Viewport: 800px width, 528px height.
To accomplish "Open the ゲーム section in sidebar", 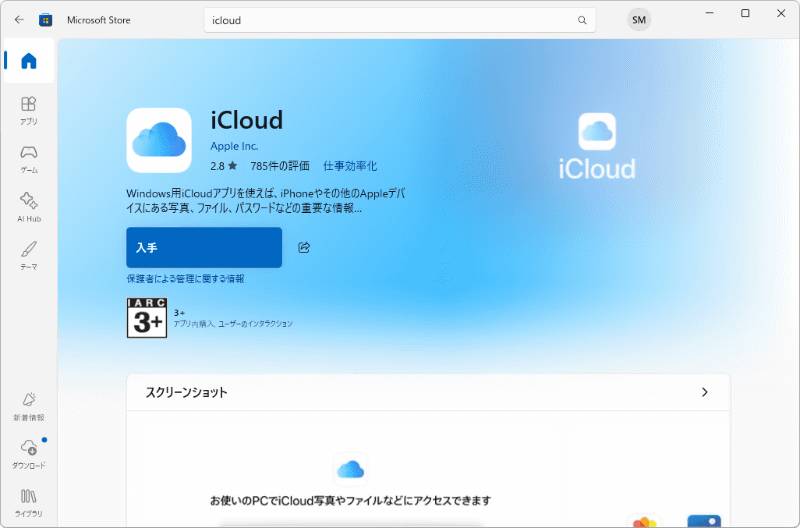I will pos(29,159).
